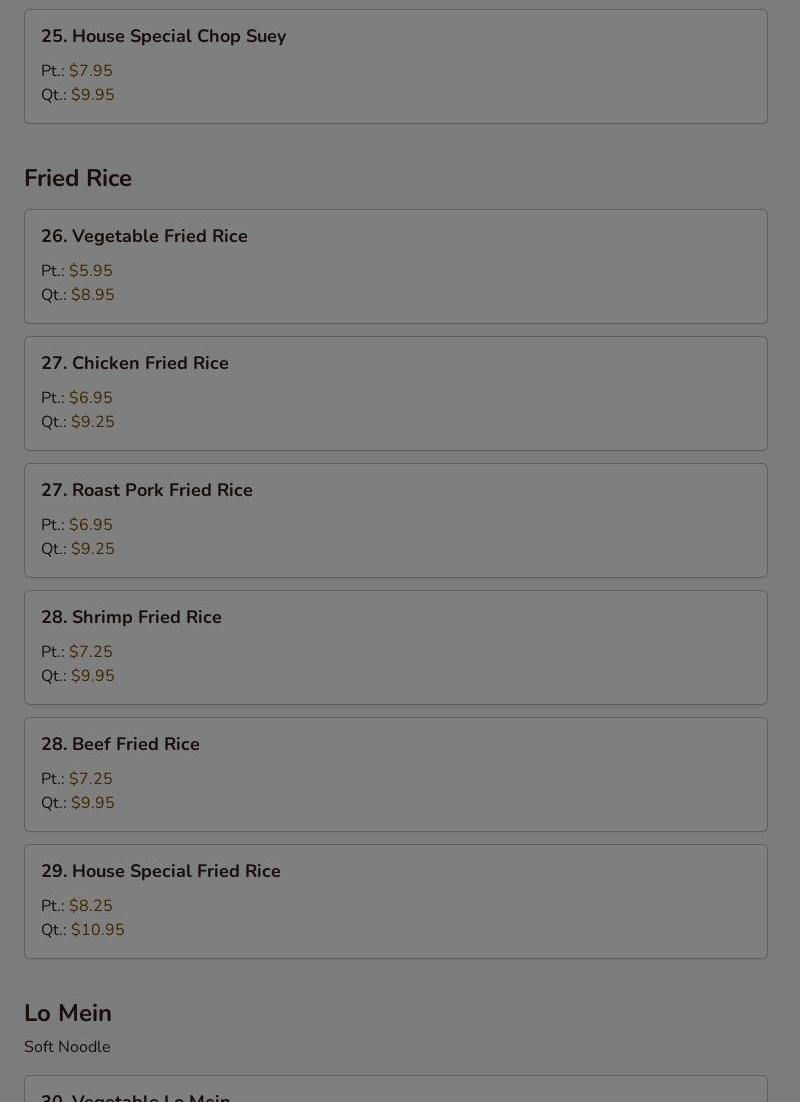Open House Special Fried Rice card

(396, 902)
